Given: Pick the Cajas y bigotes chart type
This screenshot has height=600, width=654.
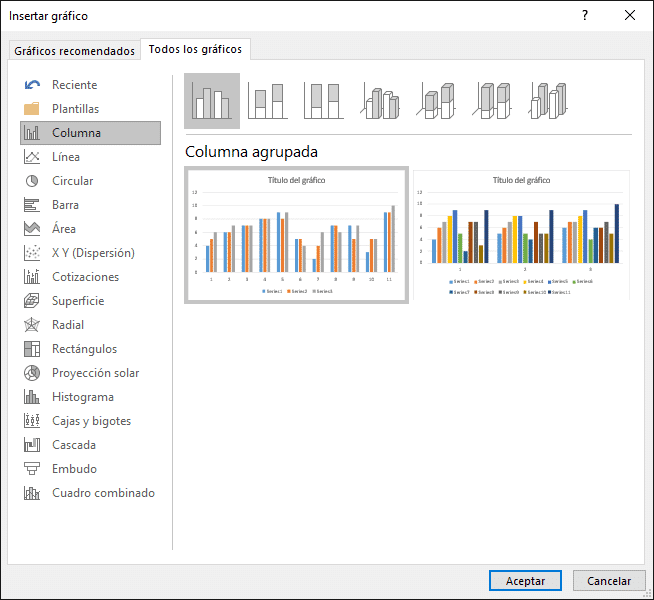Looking at the screenshot, I should (91, 421).
